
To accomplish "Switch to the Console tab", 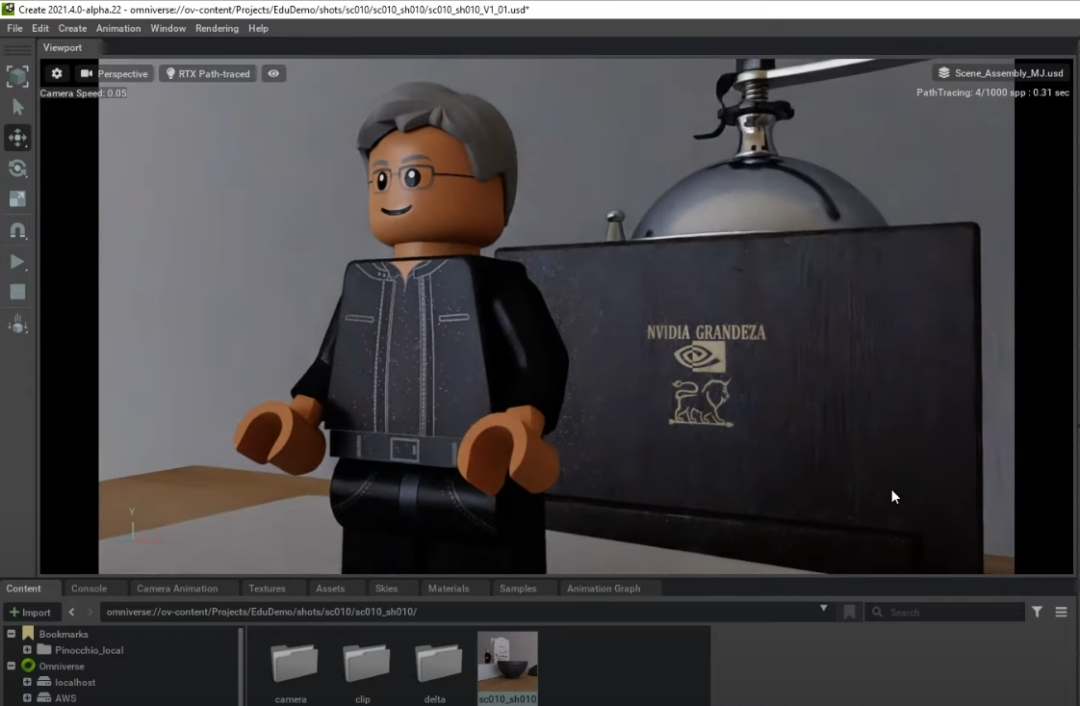I will 89,588.
